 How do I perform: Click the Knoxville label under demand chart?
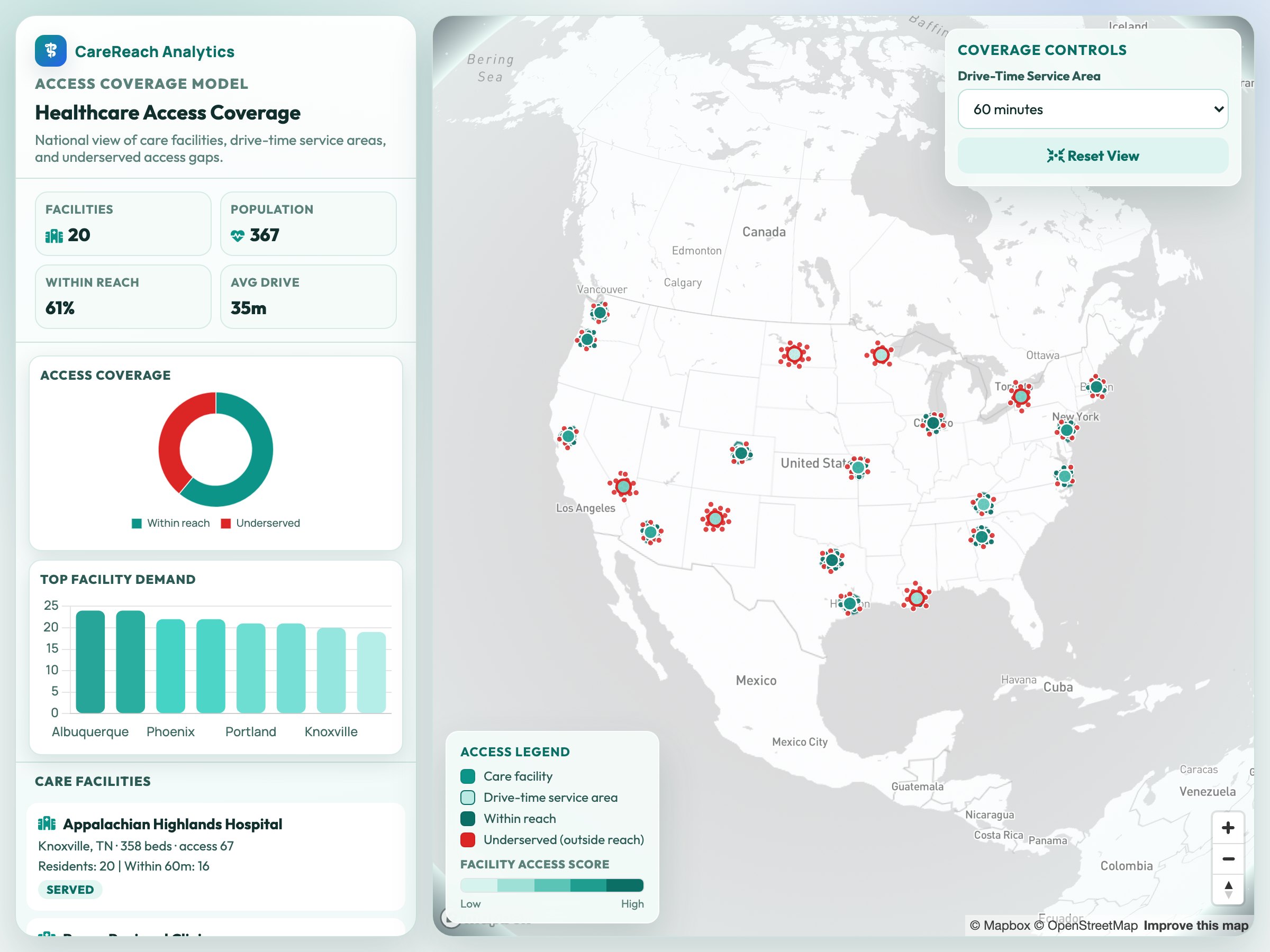click(331, 731)
